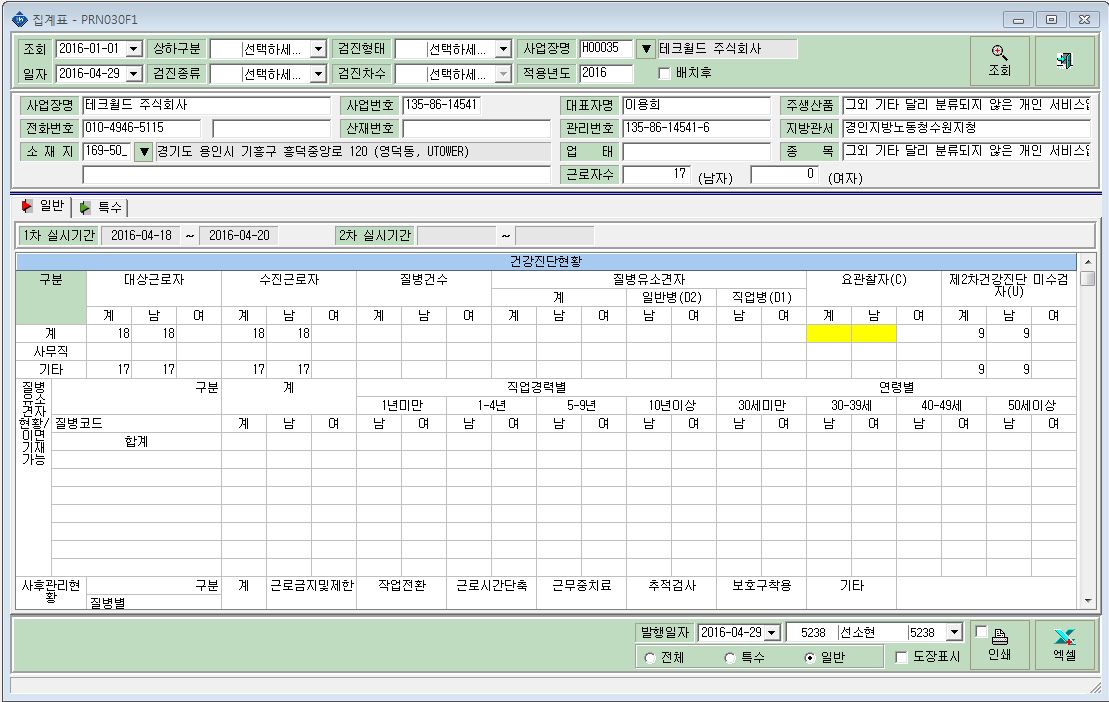Expand the 상하구분 dropdown
The image size is (1109, 702).
(318, 49)
